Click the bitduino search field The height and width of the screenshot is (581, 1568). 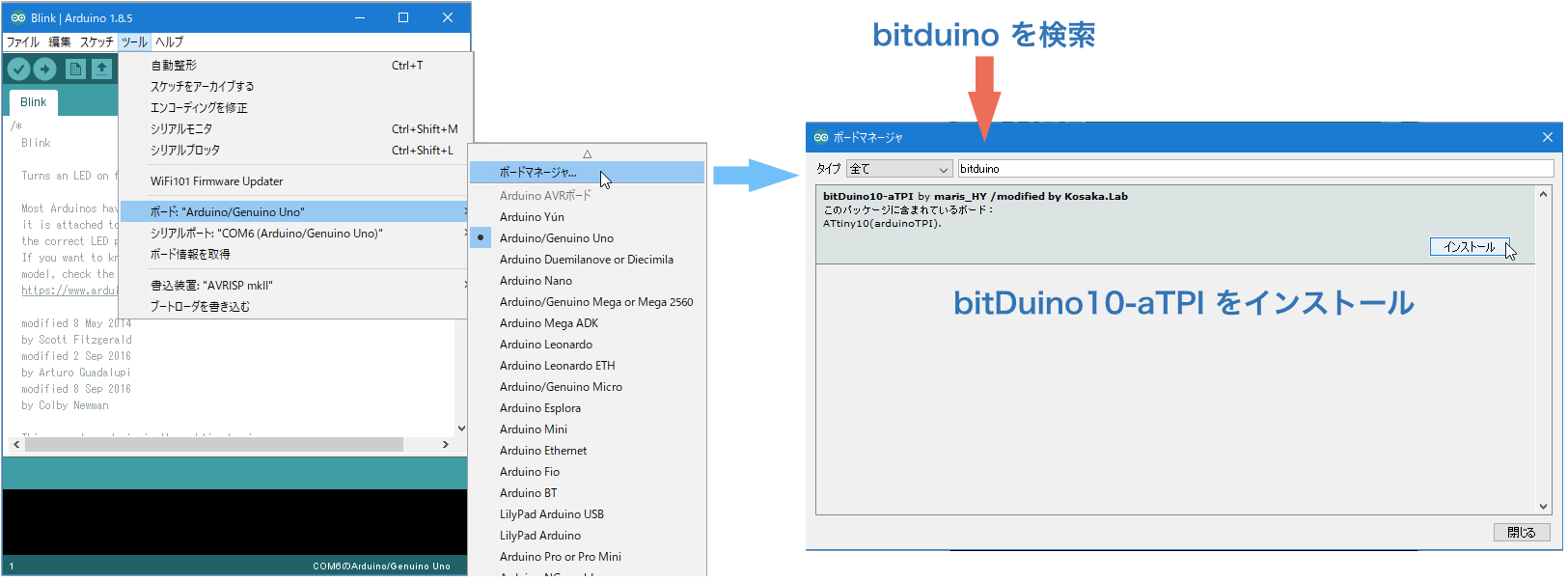[1255, 169]
